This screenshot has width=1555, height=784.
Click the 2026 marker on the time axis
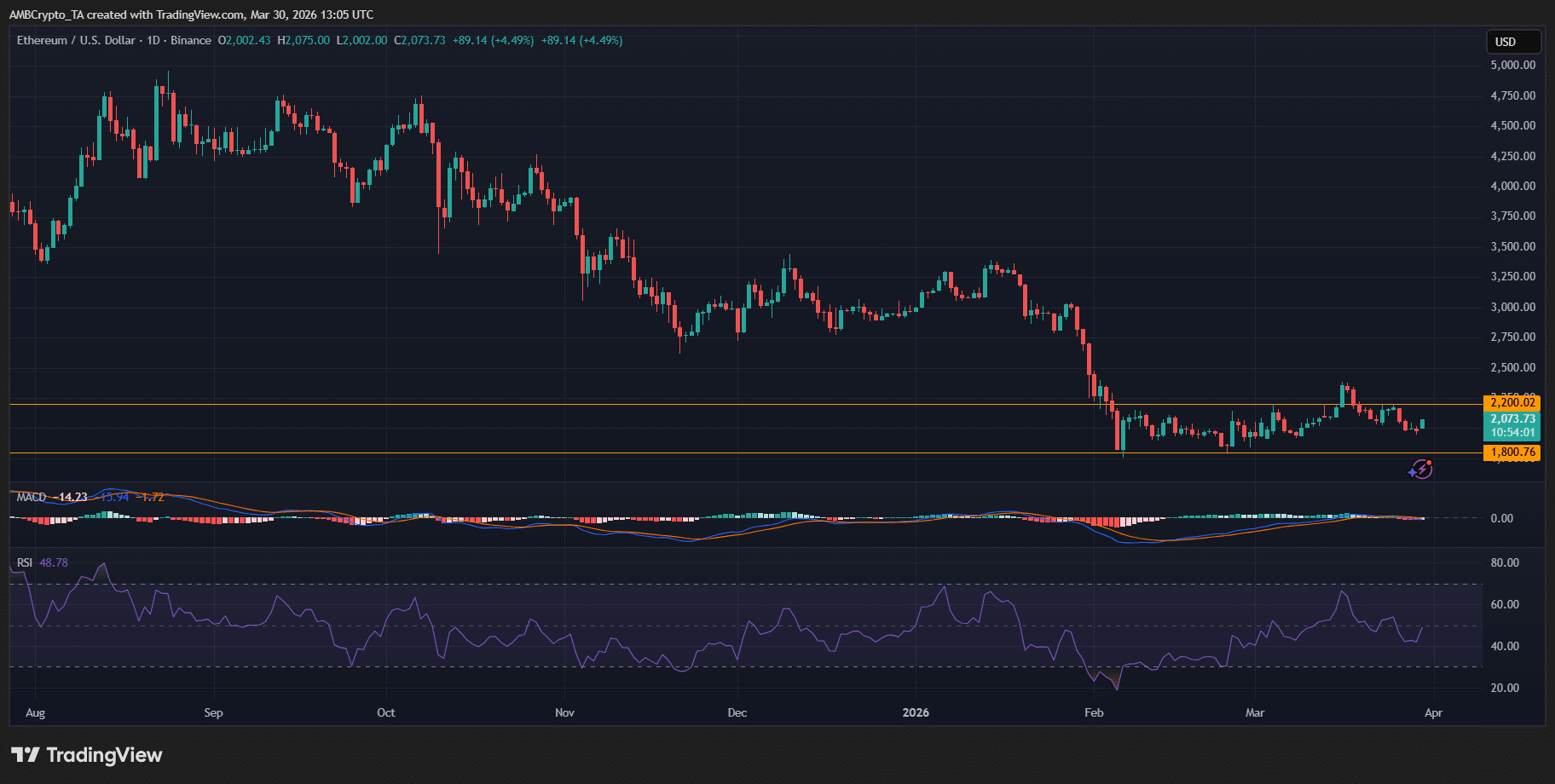(916, 712)
